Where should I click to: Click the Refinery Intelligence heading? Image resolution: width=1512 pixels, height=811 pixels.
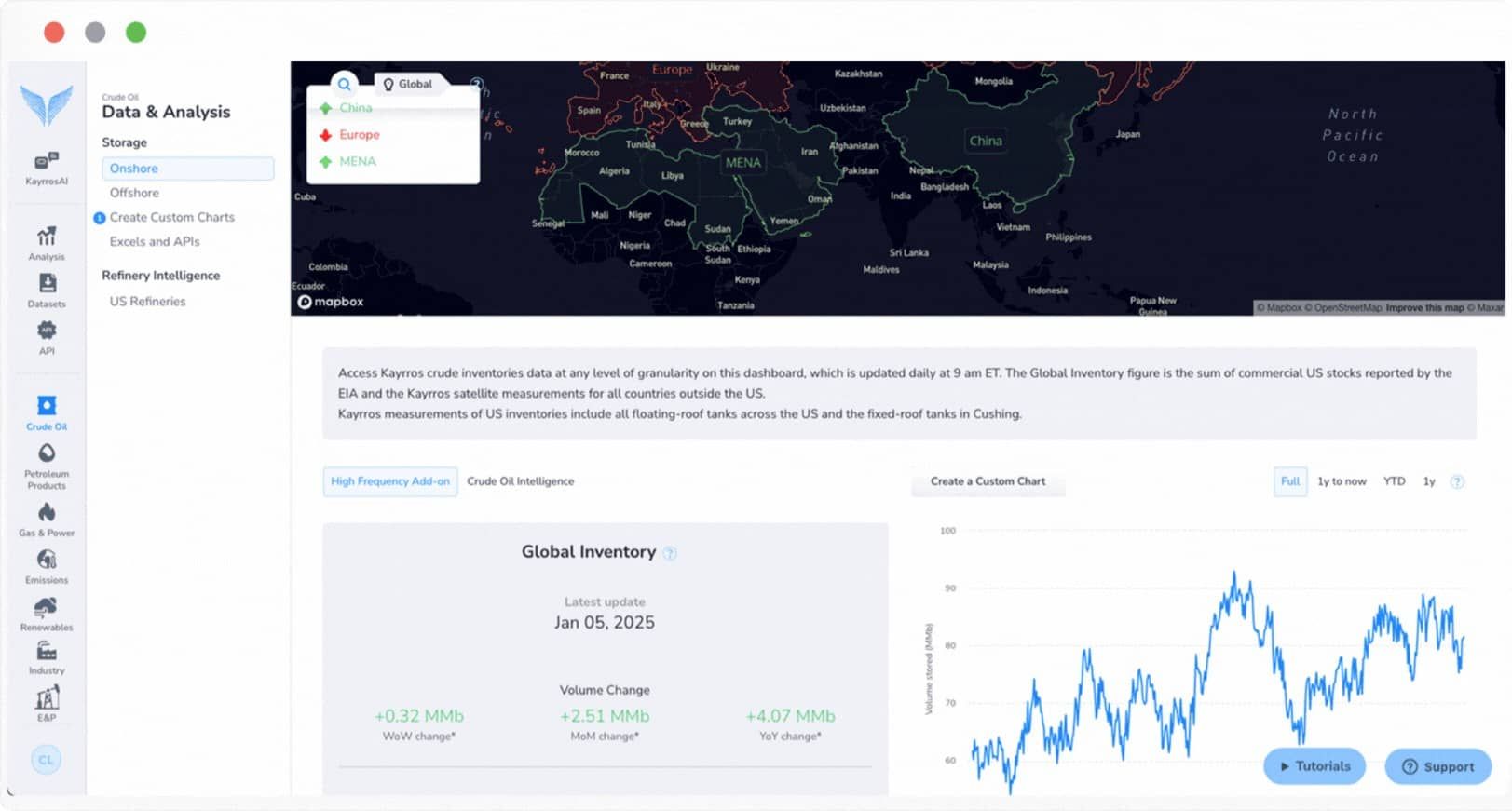tap(160, 276)
